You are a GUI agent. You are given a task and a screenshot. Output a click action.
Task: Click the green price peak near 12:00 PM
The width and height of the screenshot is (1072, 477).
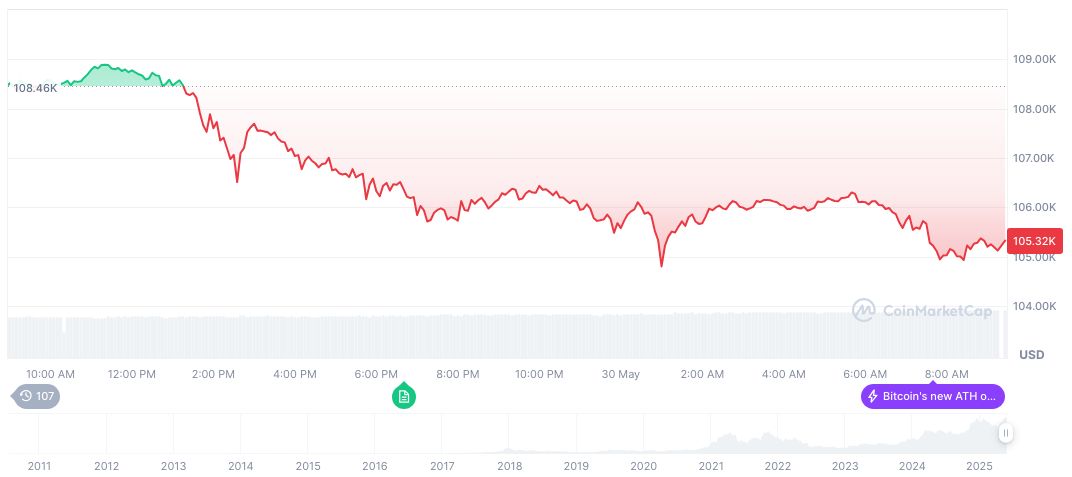(x=104, y=66)
